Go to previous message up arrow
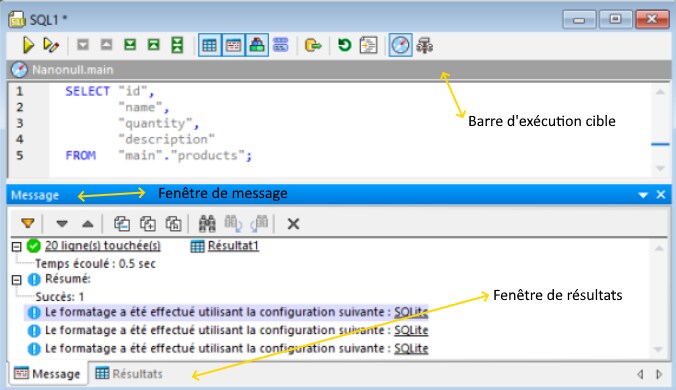 [x=88, y=224]
